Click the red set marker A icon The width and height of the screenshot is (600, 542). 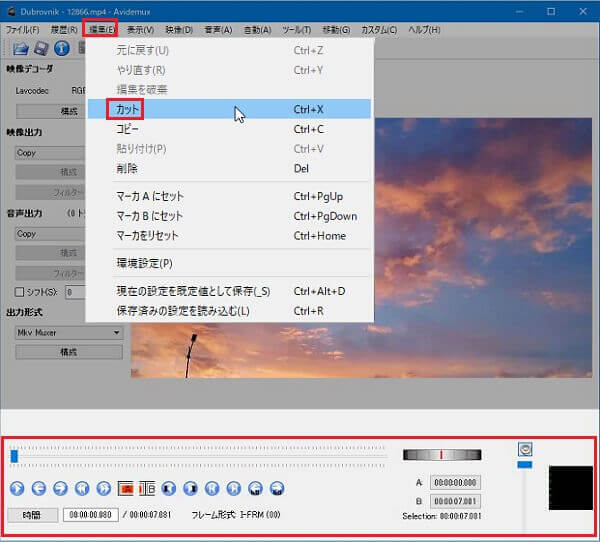126,488
